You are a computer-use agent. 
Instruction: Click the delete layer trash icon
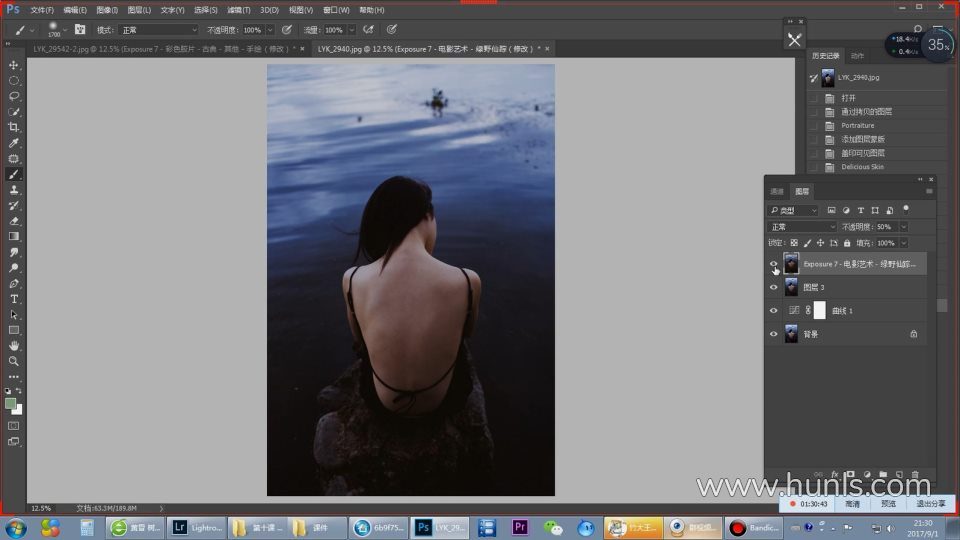[915, 474]
